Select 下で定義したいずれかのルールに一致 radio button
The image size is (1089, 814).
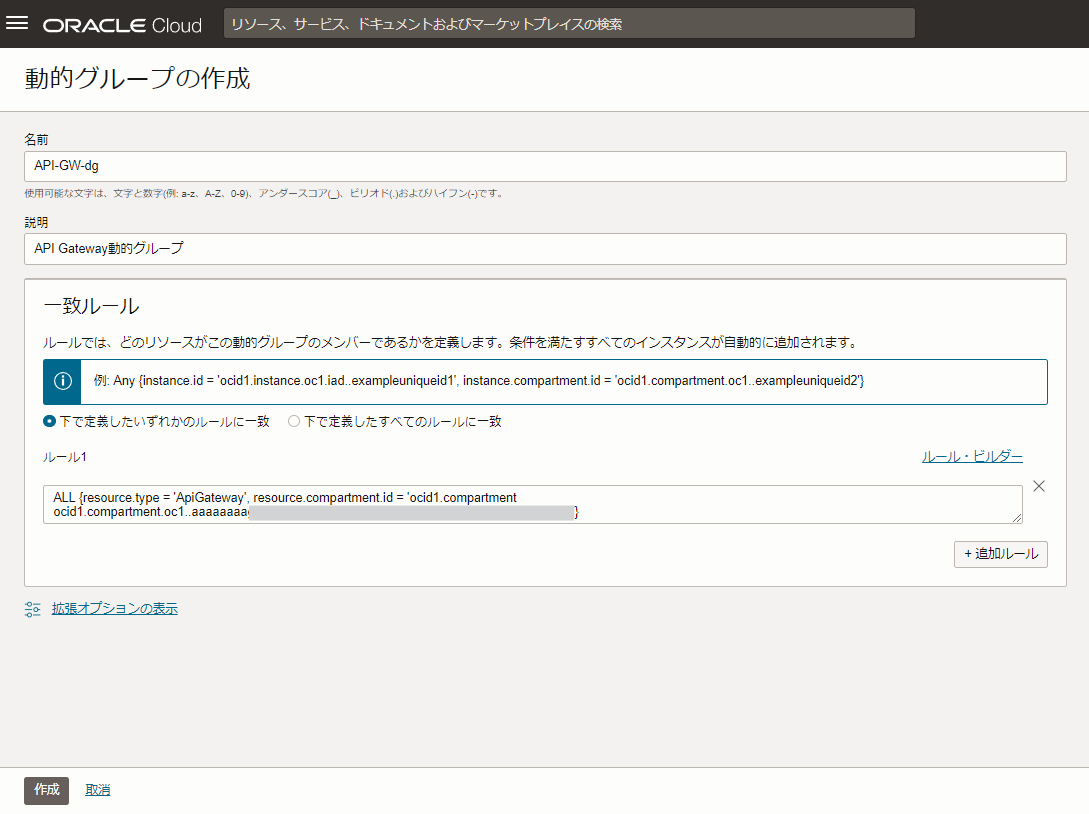tap(49, 421)
